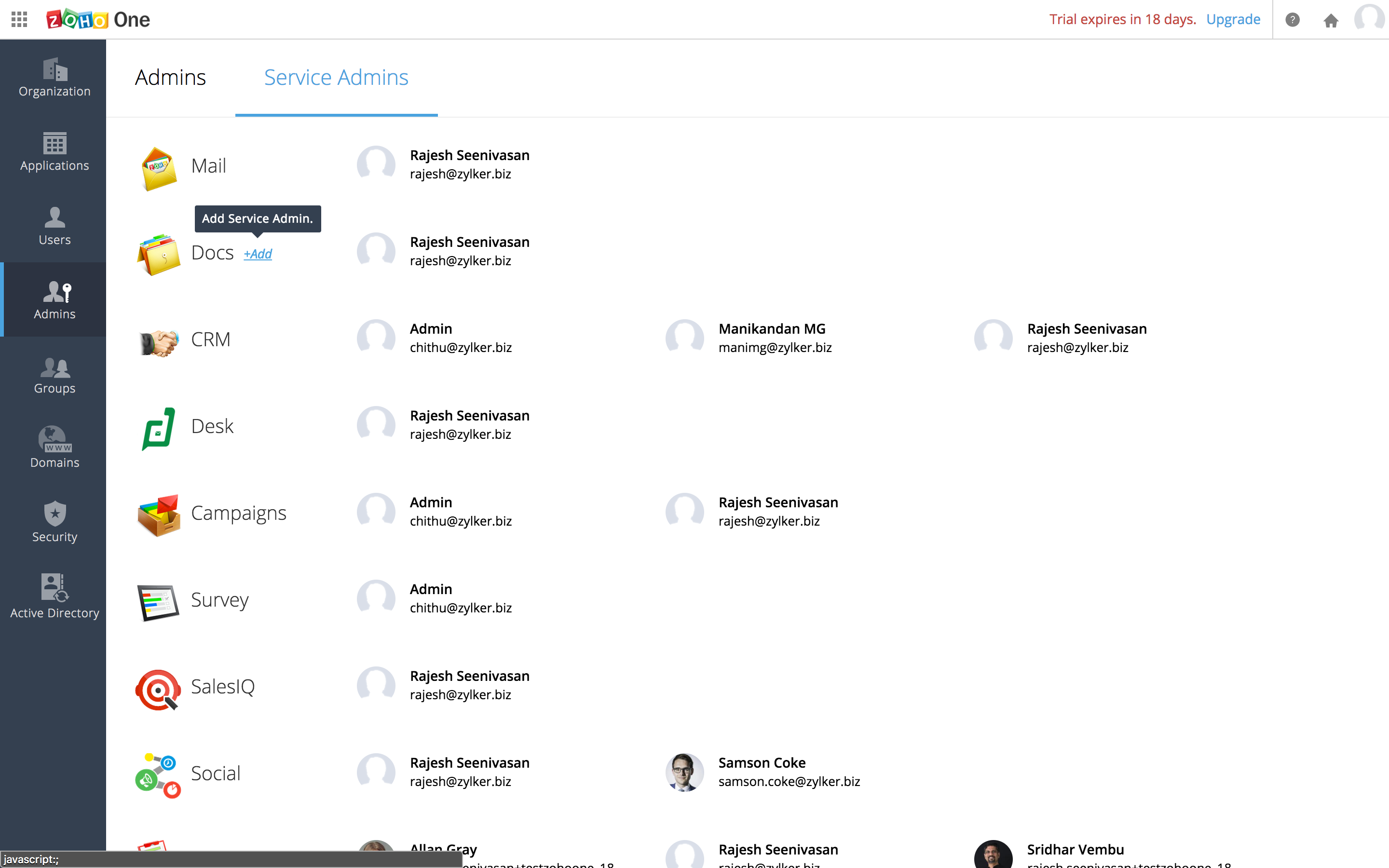Click the Campaigns service label
The height and width of the screenshot is (868, 1389).
239,513
